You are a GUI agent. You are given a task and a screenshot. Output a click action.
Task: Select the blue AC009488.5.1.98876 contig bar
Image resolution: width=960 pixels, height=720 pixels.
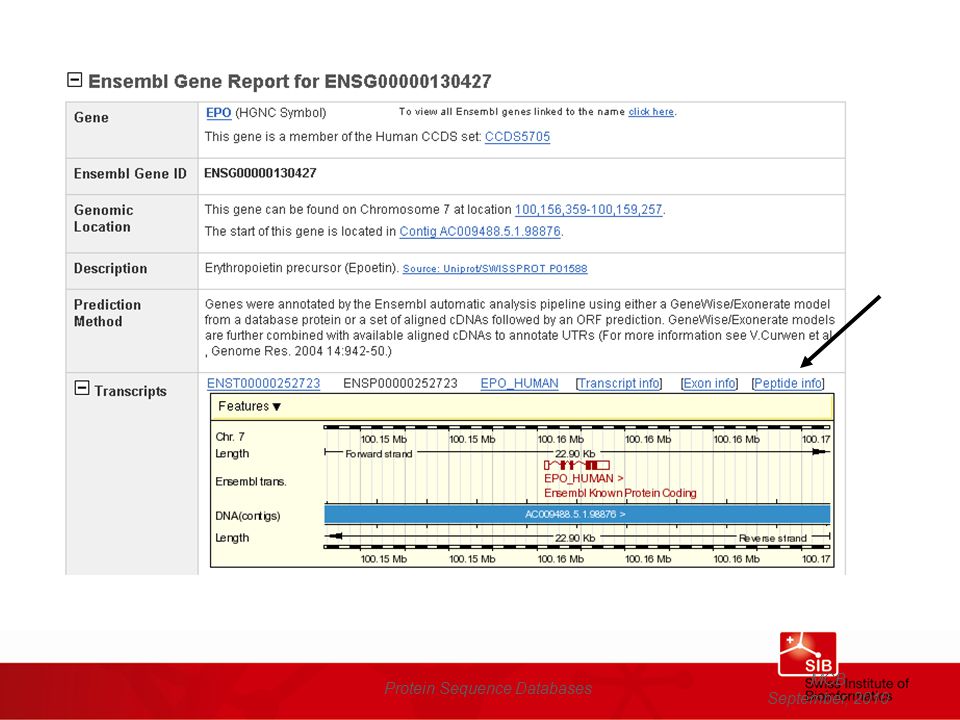click(577, 514)
